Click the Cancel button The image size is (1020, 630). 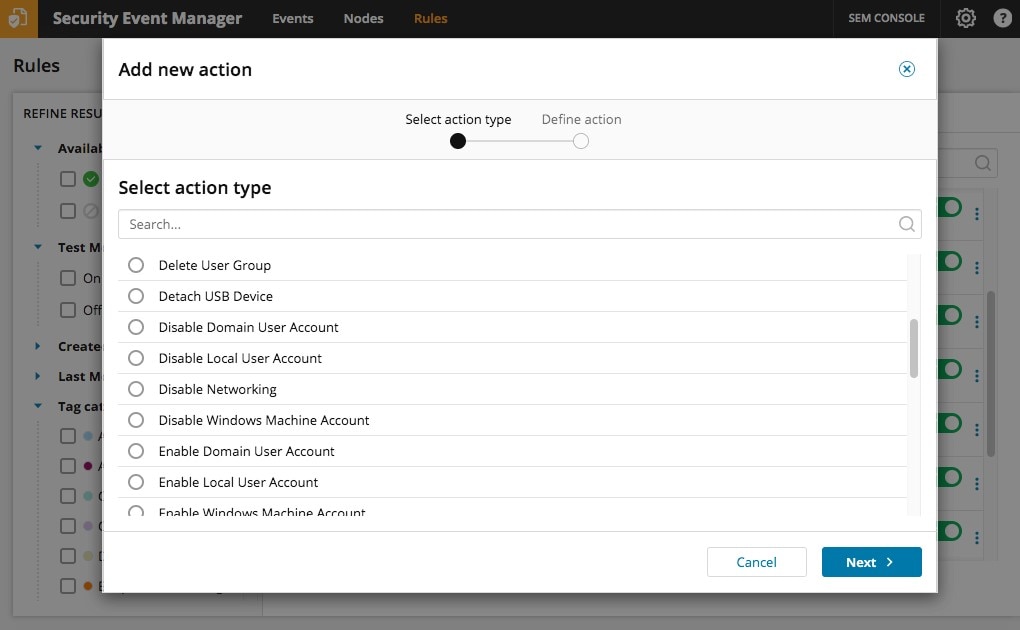coord(757,562)
